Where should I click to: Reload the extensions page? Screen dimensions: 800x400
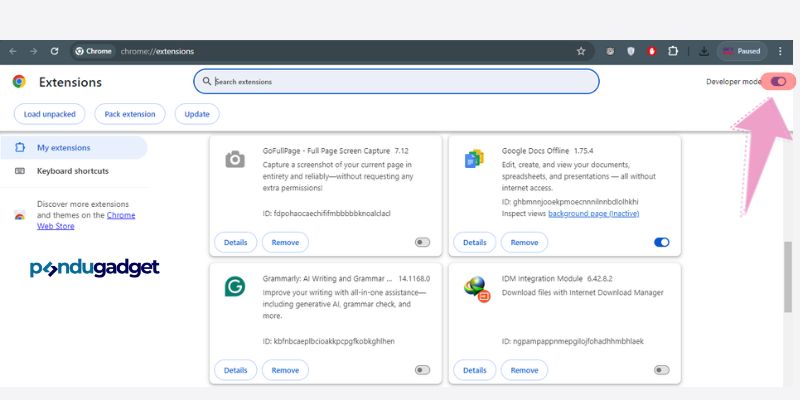click(55, 52)
